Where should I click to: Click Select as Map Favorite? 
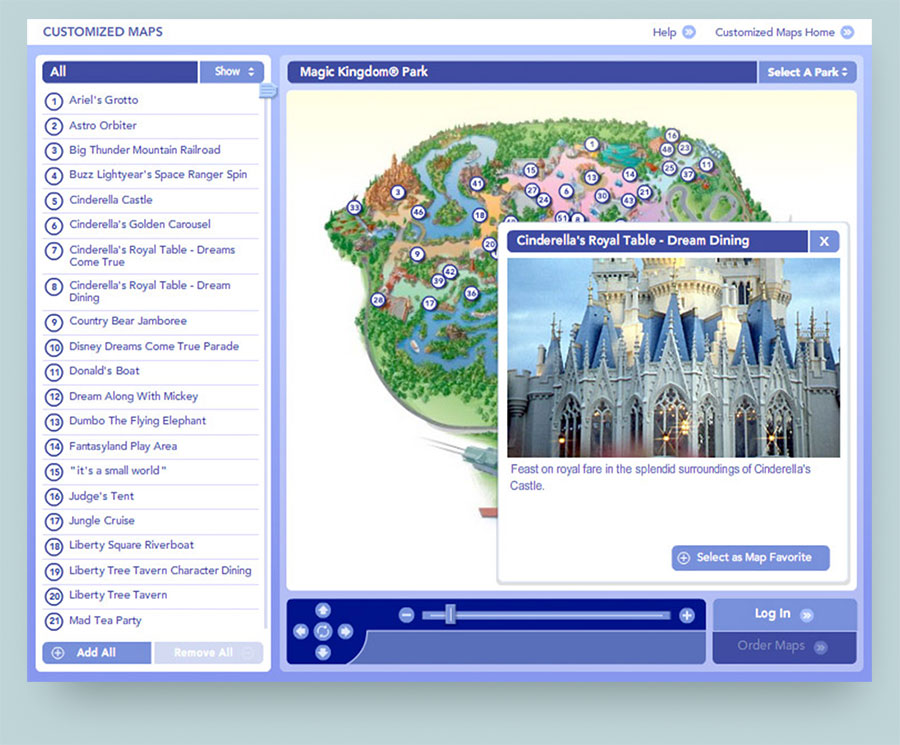[751, 558]
